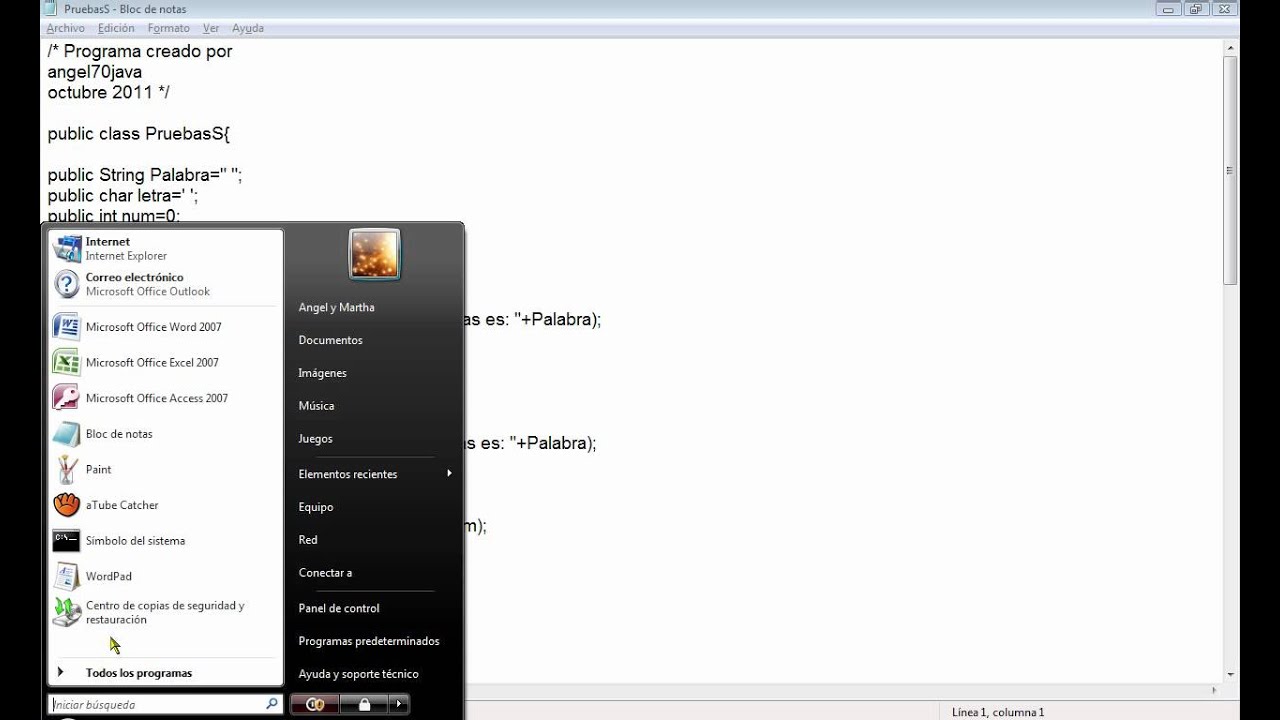Choose Microsoft Office Access 2007 entry

[x=157, y=398]
